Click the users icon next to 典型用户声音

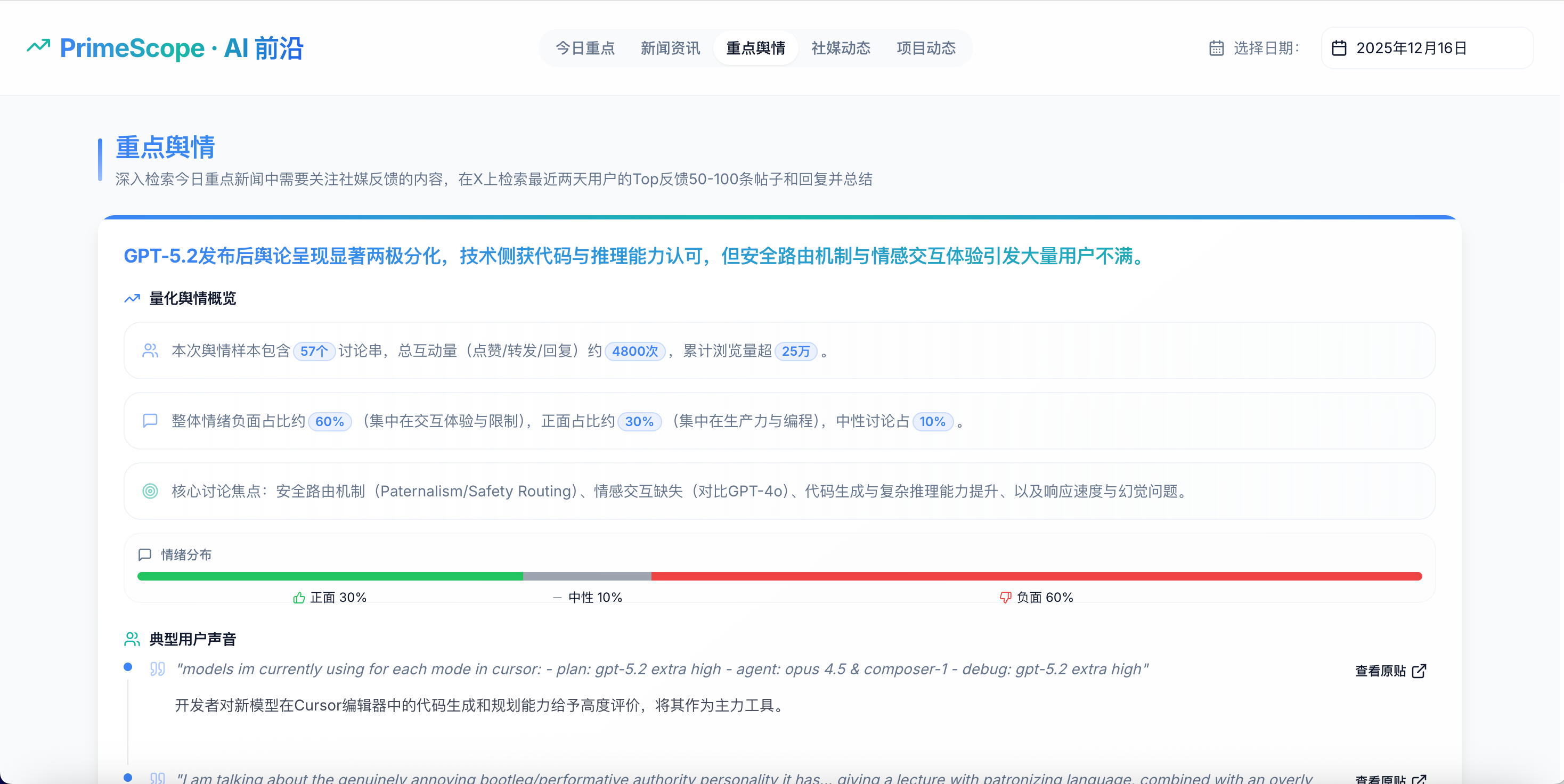point(132,639)
